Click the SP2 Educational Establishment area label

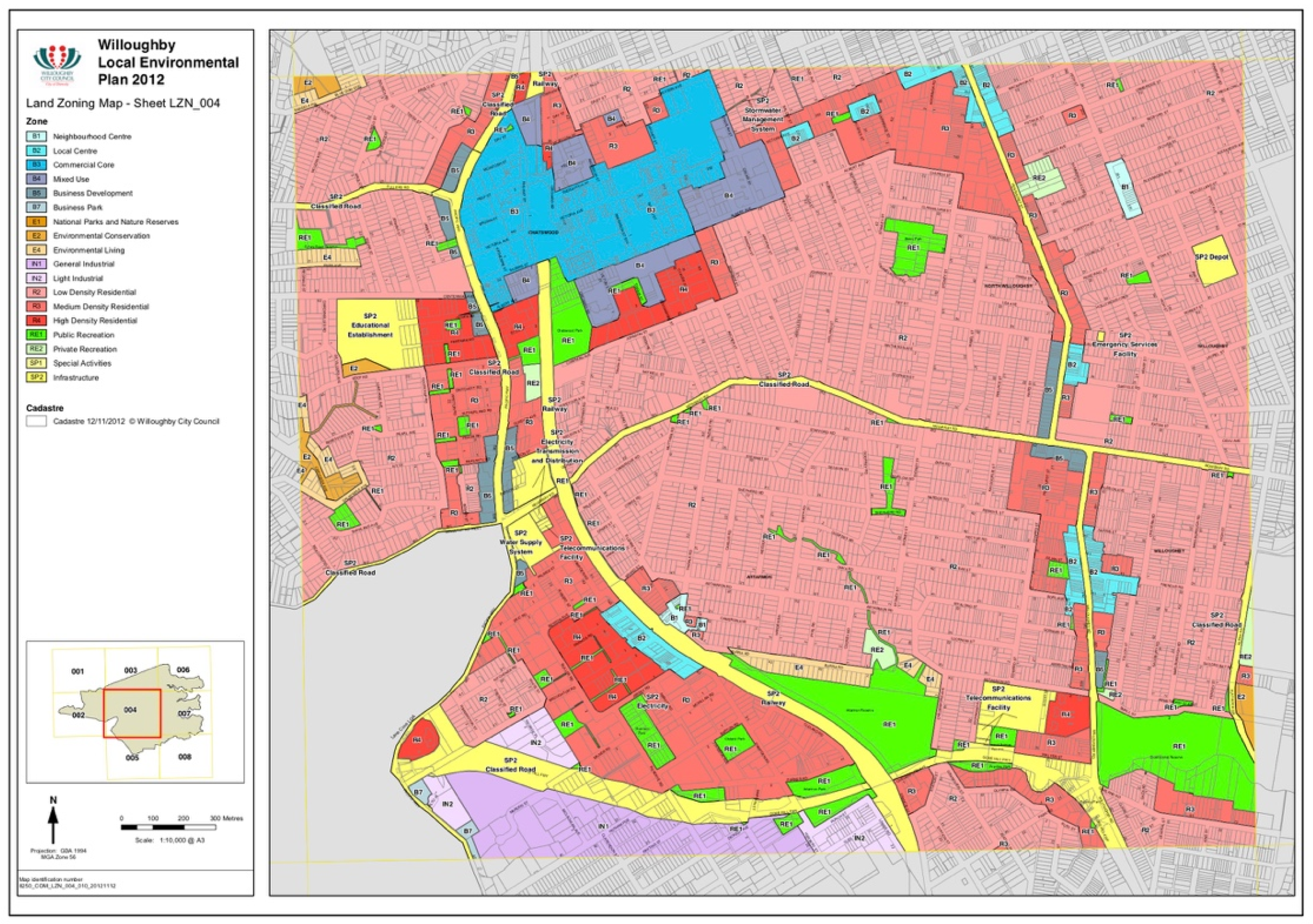point(371,325)
